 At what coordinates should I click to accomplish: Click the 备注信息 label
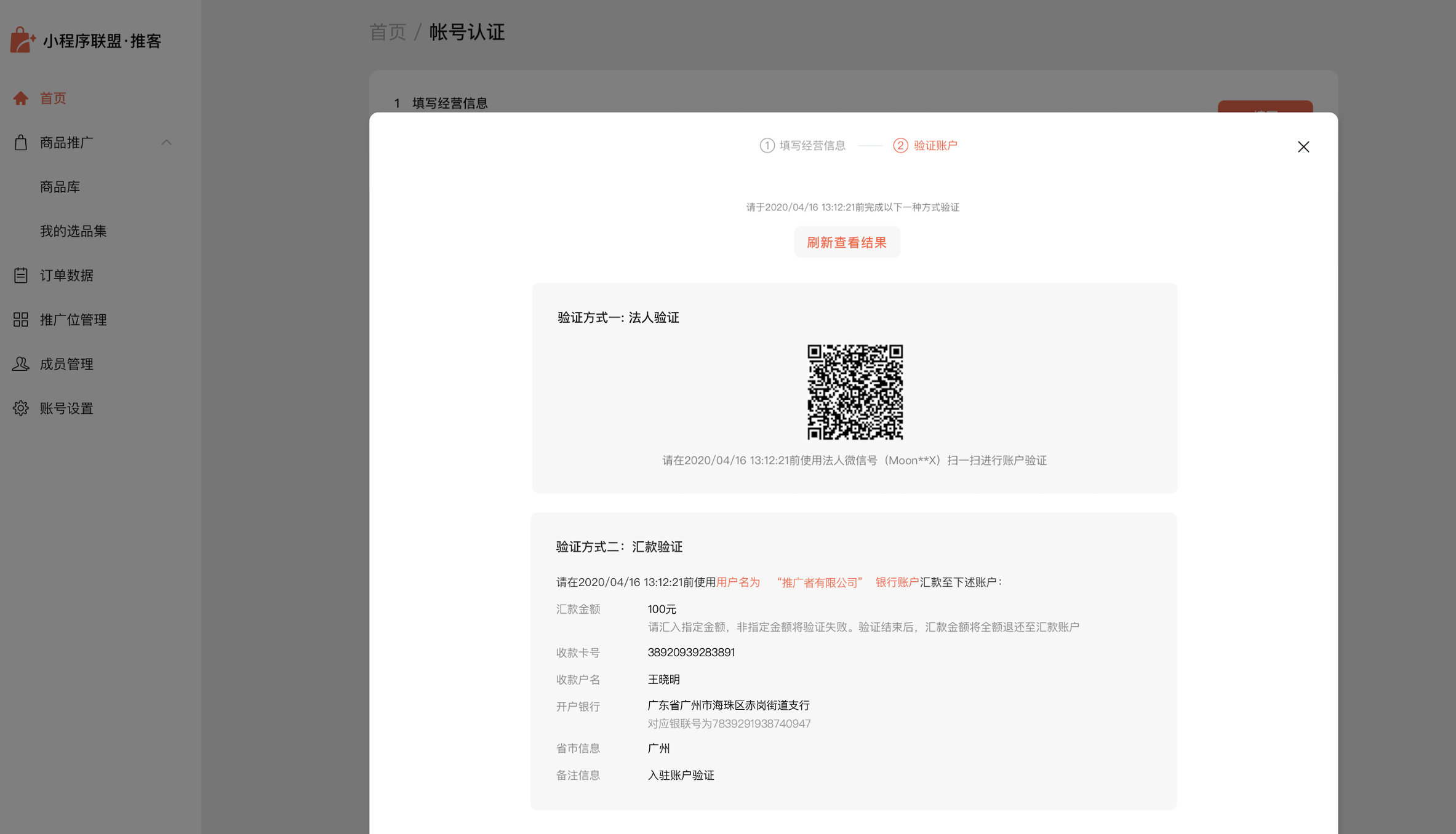[578, 776]
